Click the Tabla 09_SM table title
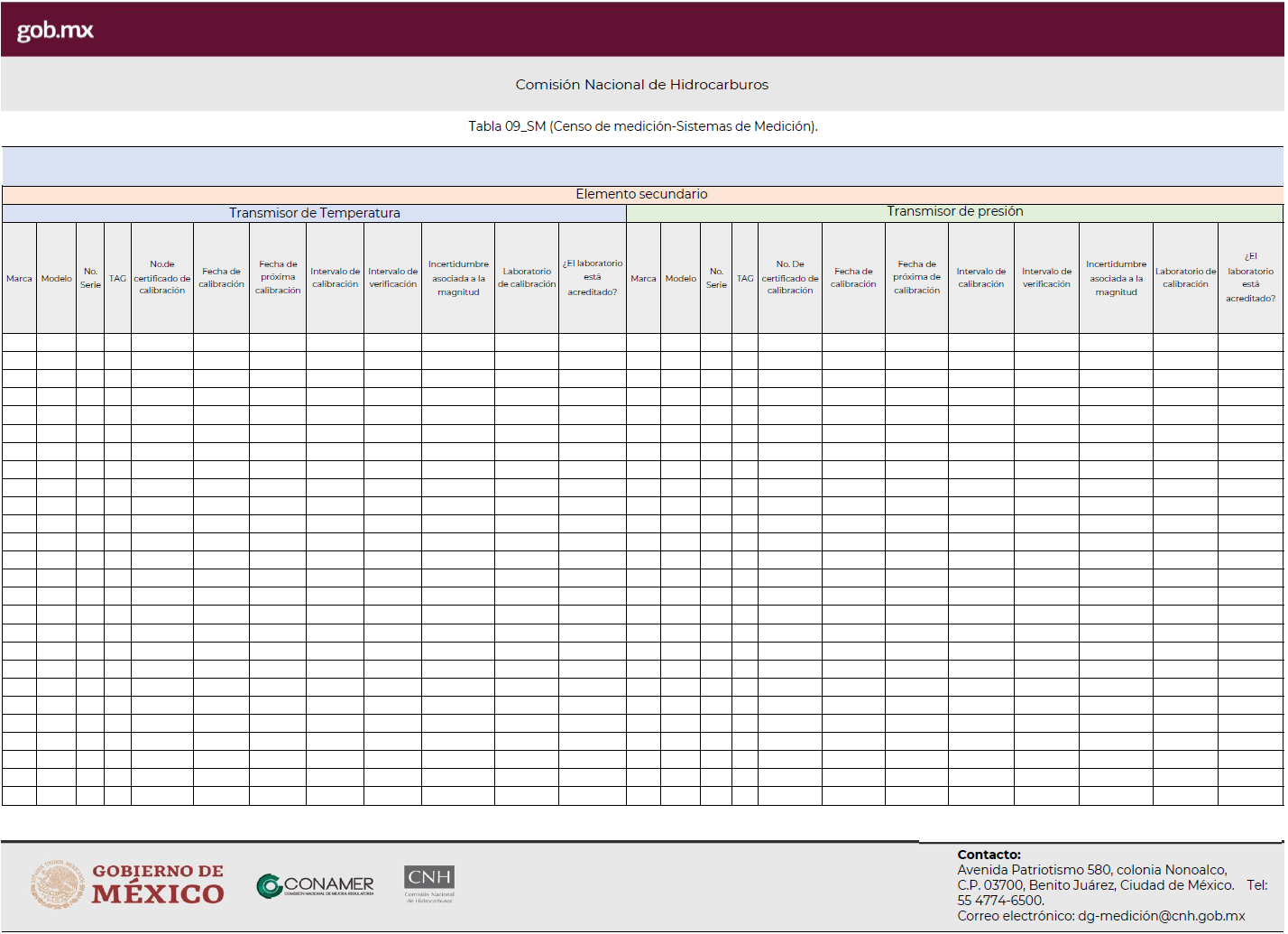1288x934 pixels. 642,126
